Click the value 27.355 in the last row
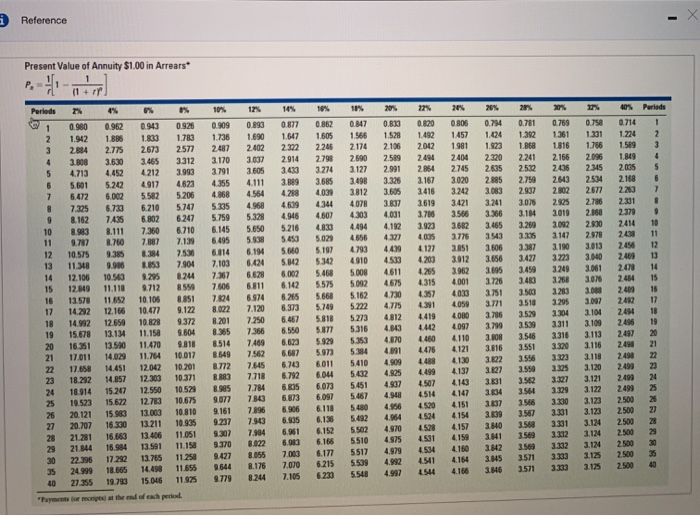This screenshot has height=516, width=700. tap(81, 483)
